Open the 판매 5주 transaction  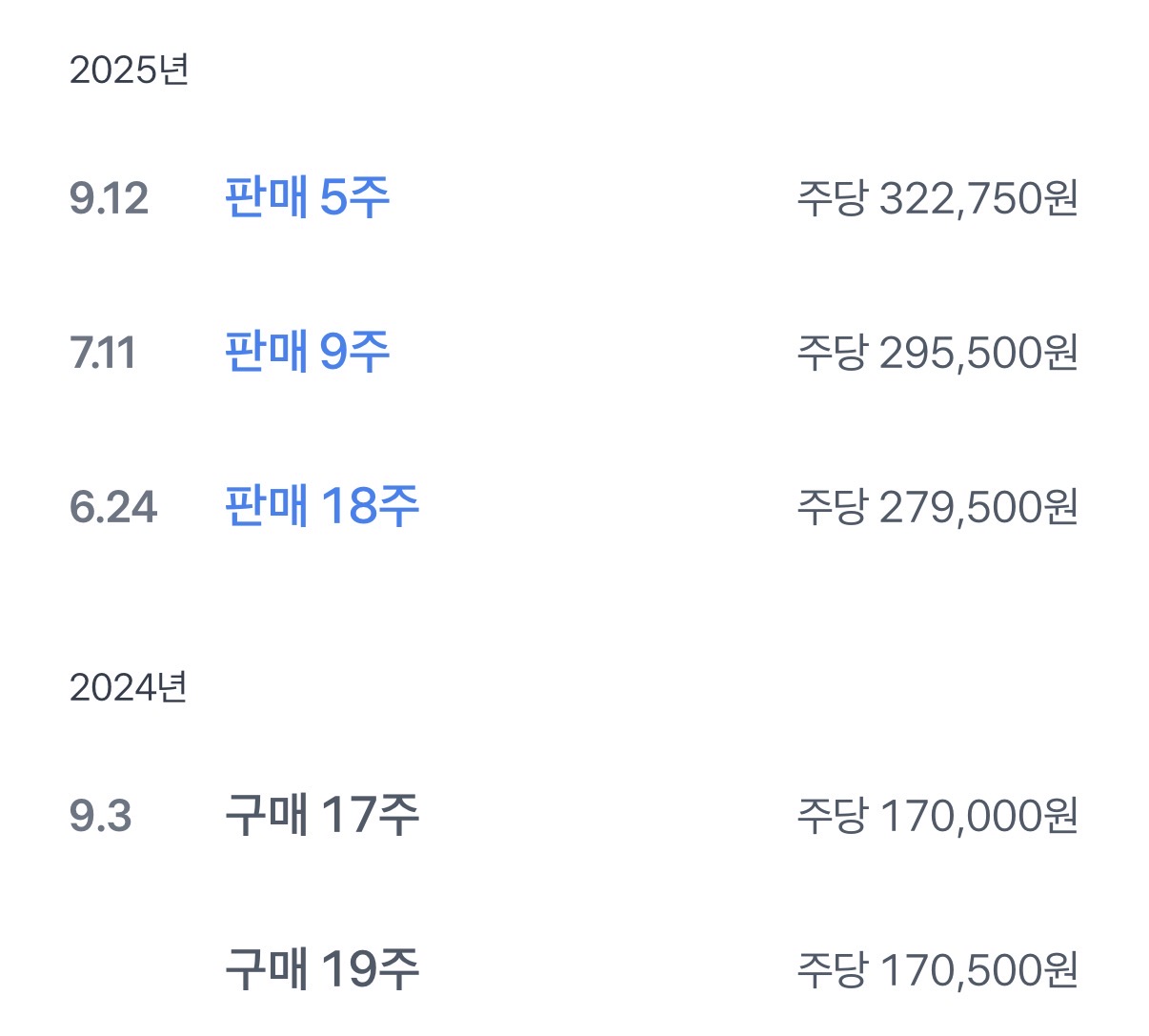[307, 198]
